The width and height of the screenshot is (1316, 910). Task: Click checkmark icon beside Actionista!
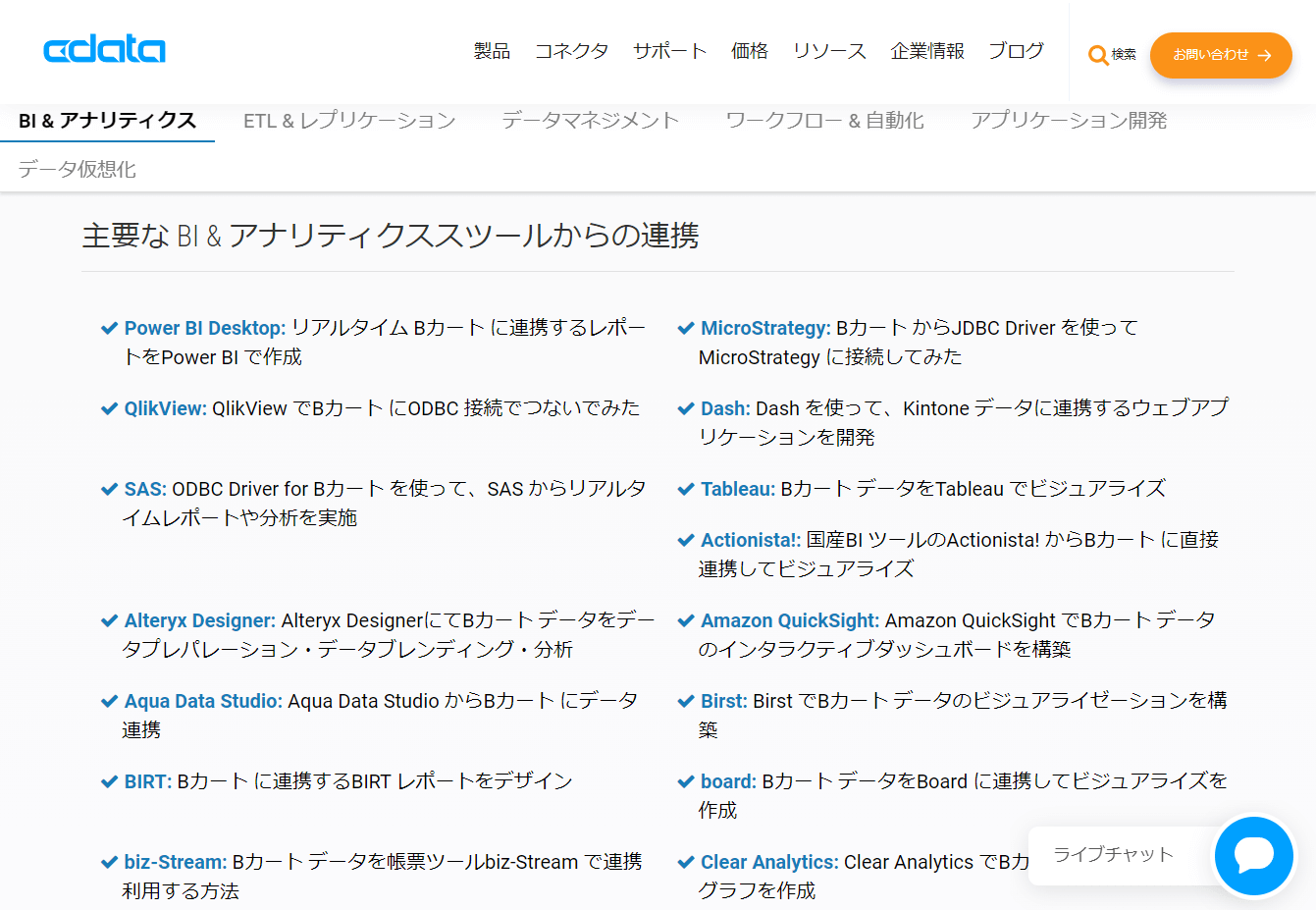tap(686, 540)
